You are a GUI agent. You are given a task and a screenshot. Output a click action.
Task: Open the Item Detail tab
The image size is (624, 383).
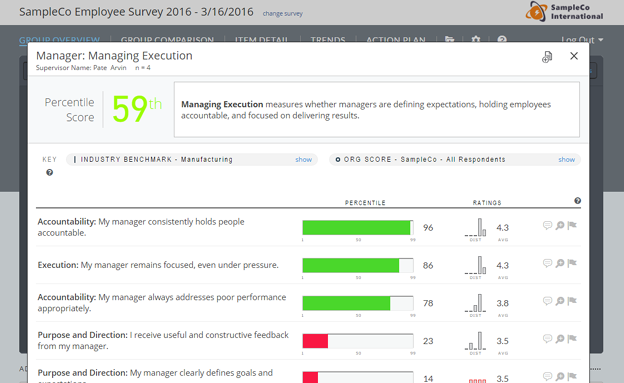click(261, 39)
